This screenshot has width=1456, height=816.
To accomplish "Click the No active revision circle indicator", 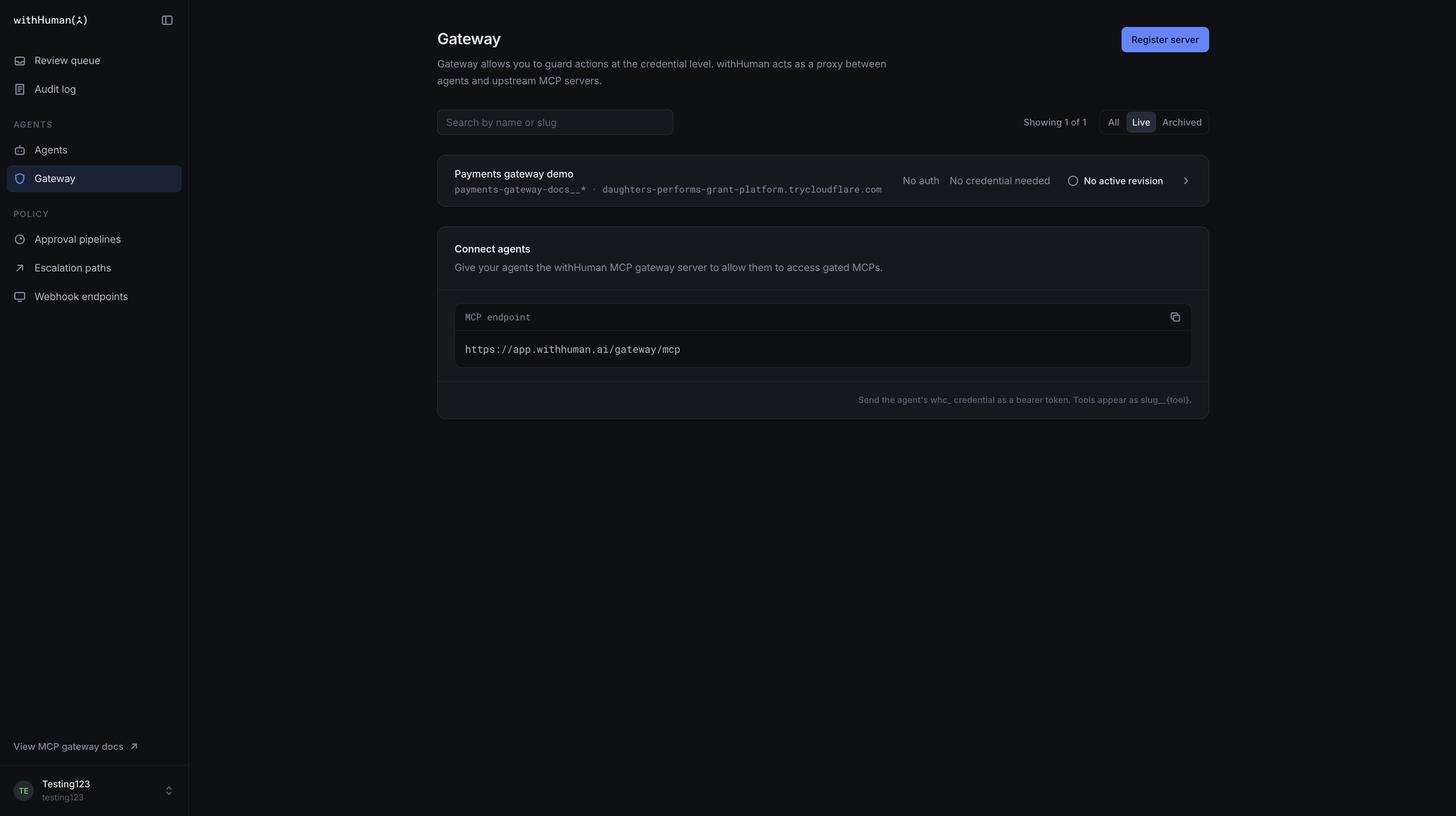I will (1073, 181).
